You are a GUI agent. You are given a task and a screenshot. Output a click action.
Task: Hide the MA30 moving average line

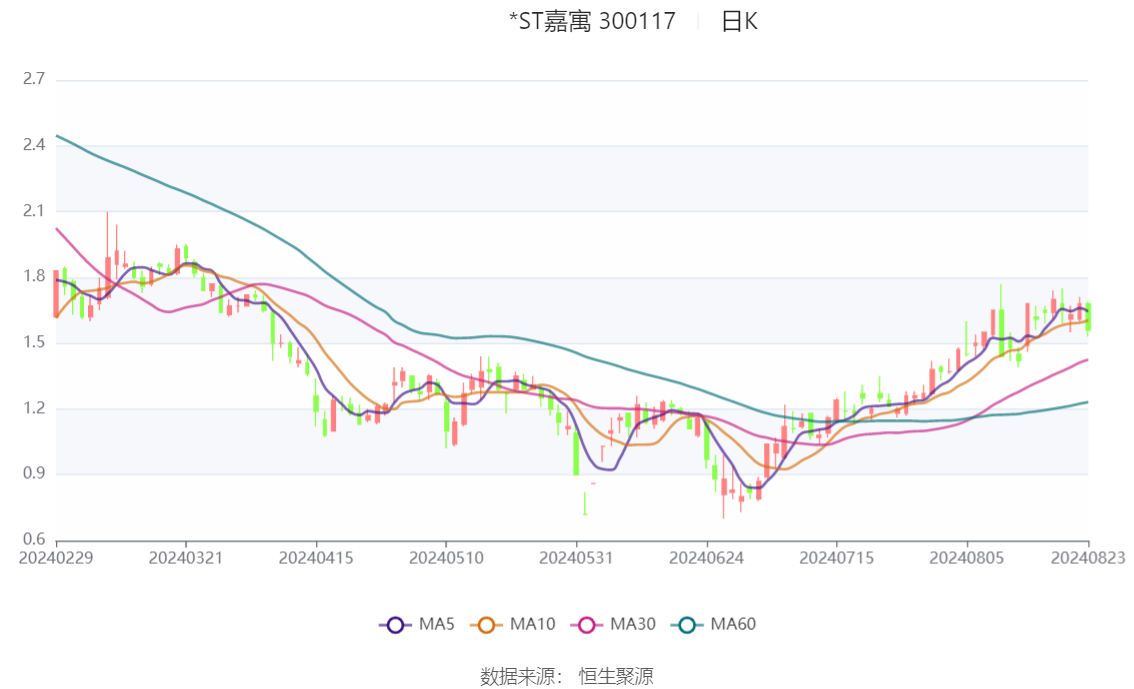(587, 625)
